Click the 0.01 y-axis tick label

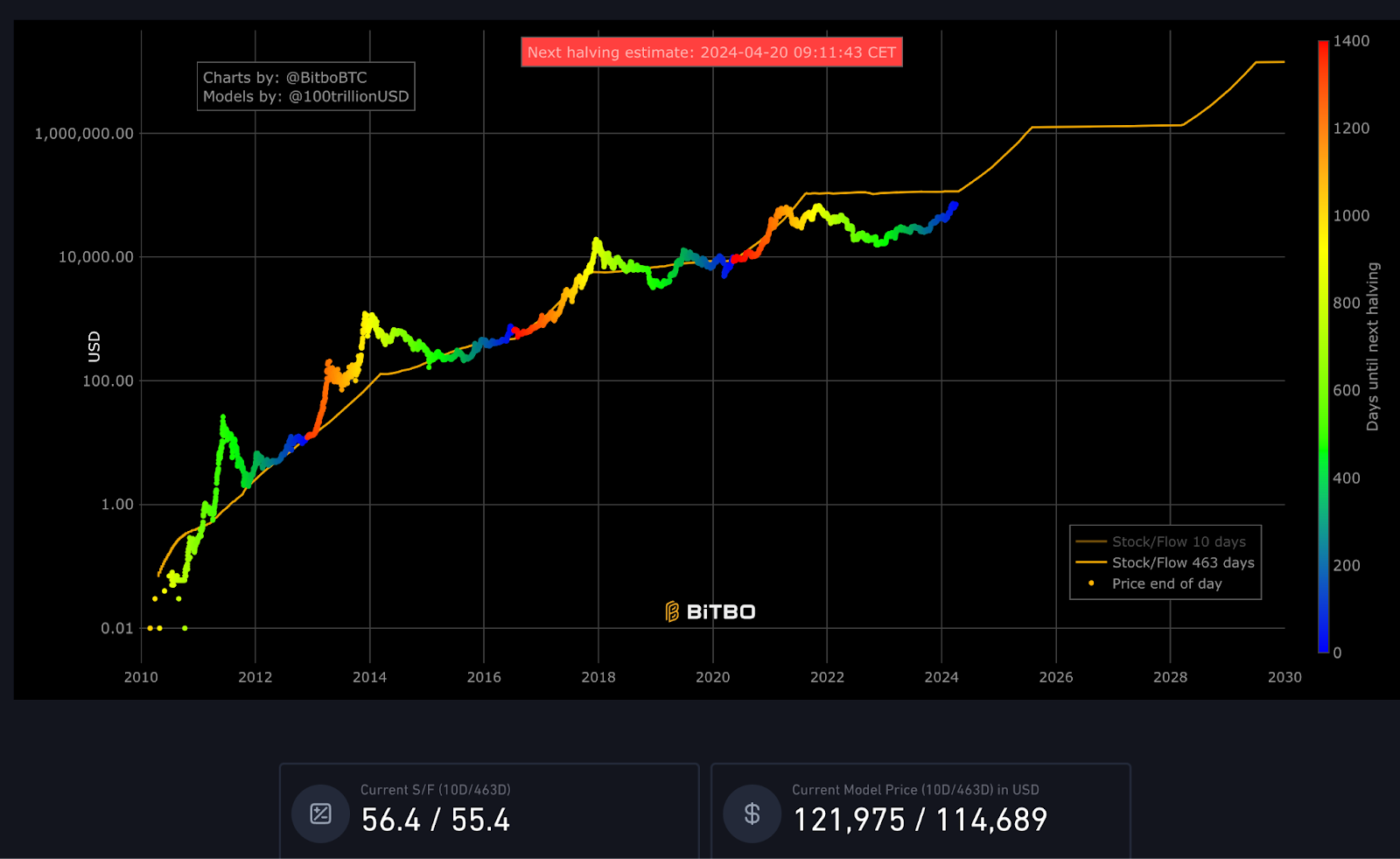pyautogui.click(x=117, y=628)
